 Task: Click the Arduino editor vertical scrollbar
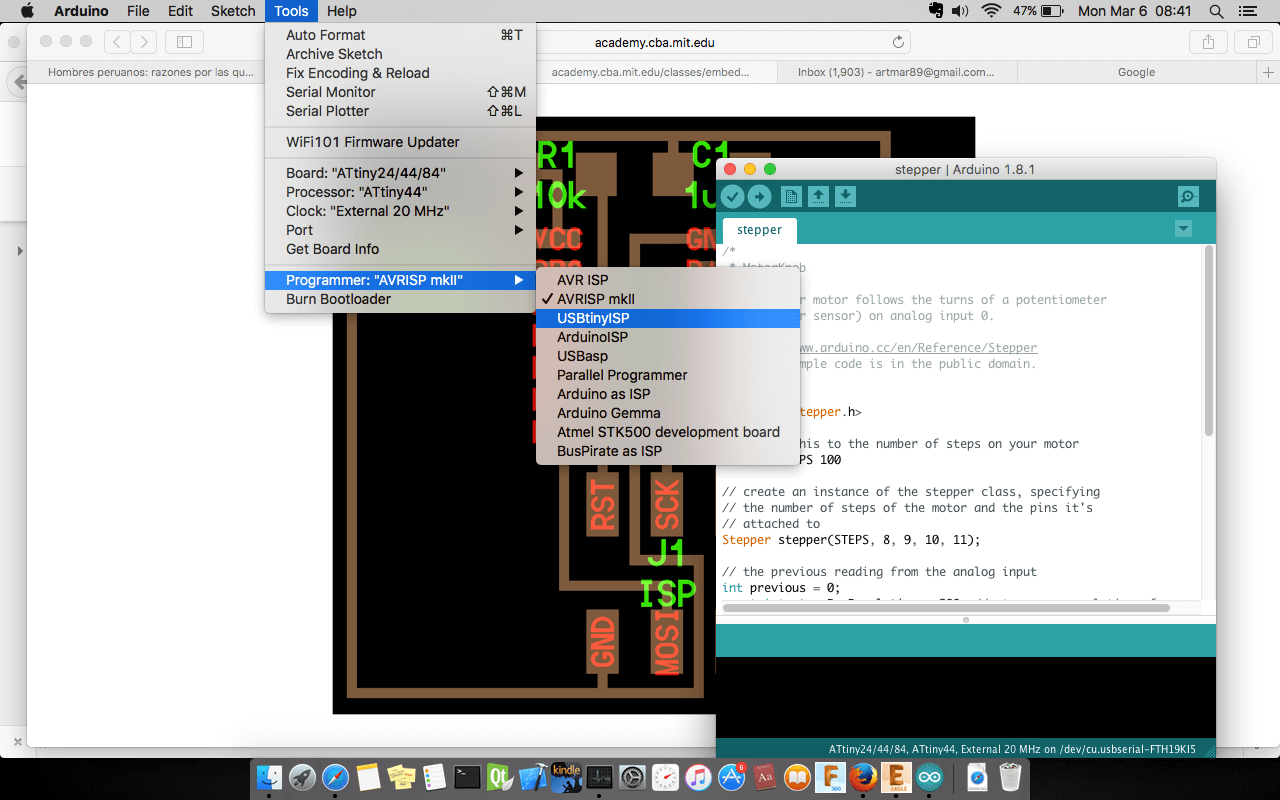1209,340
